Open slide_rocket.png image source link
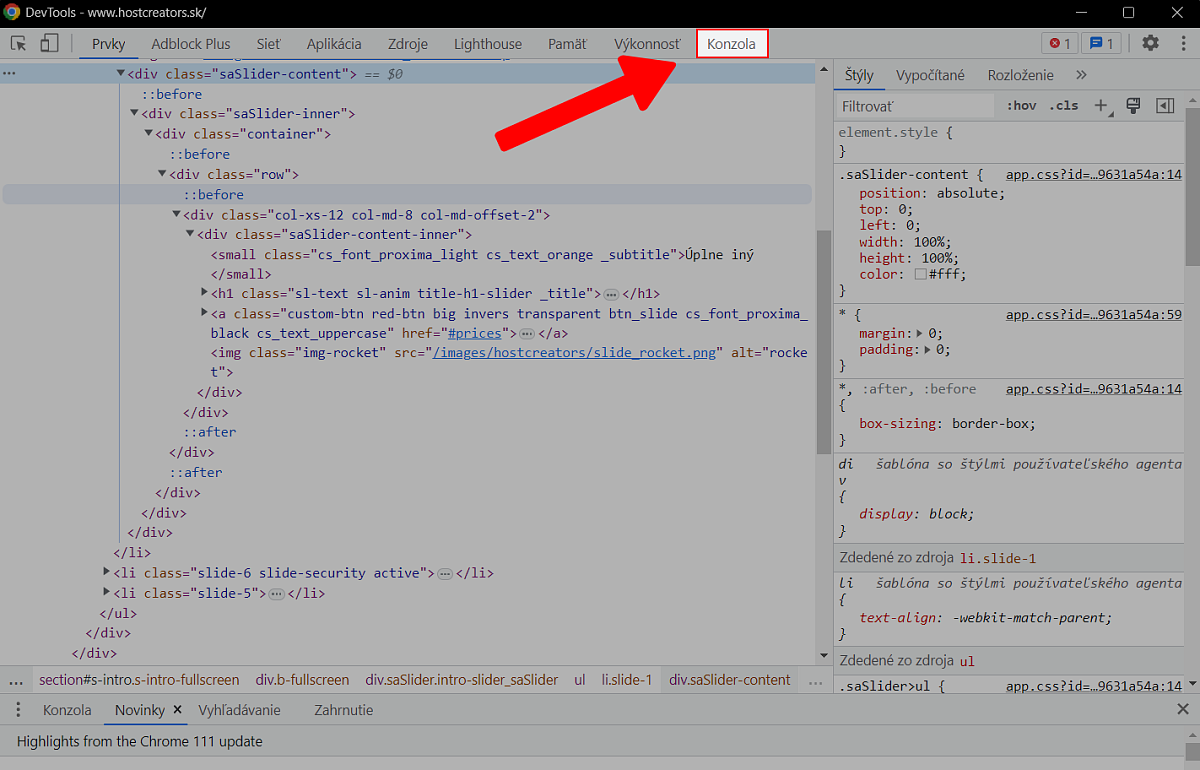Image resolution: width=1200 pixels, height=770 pixels. [576, 353]
